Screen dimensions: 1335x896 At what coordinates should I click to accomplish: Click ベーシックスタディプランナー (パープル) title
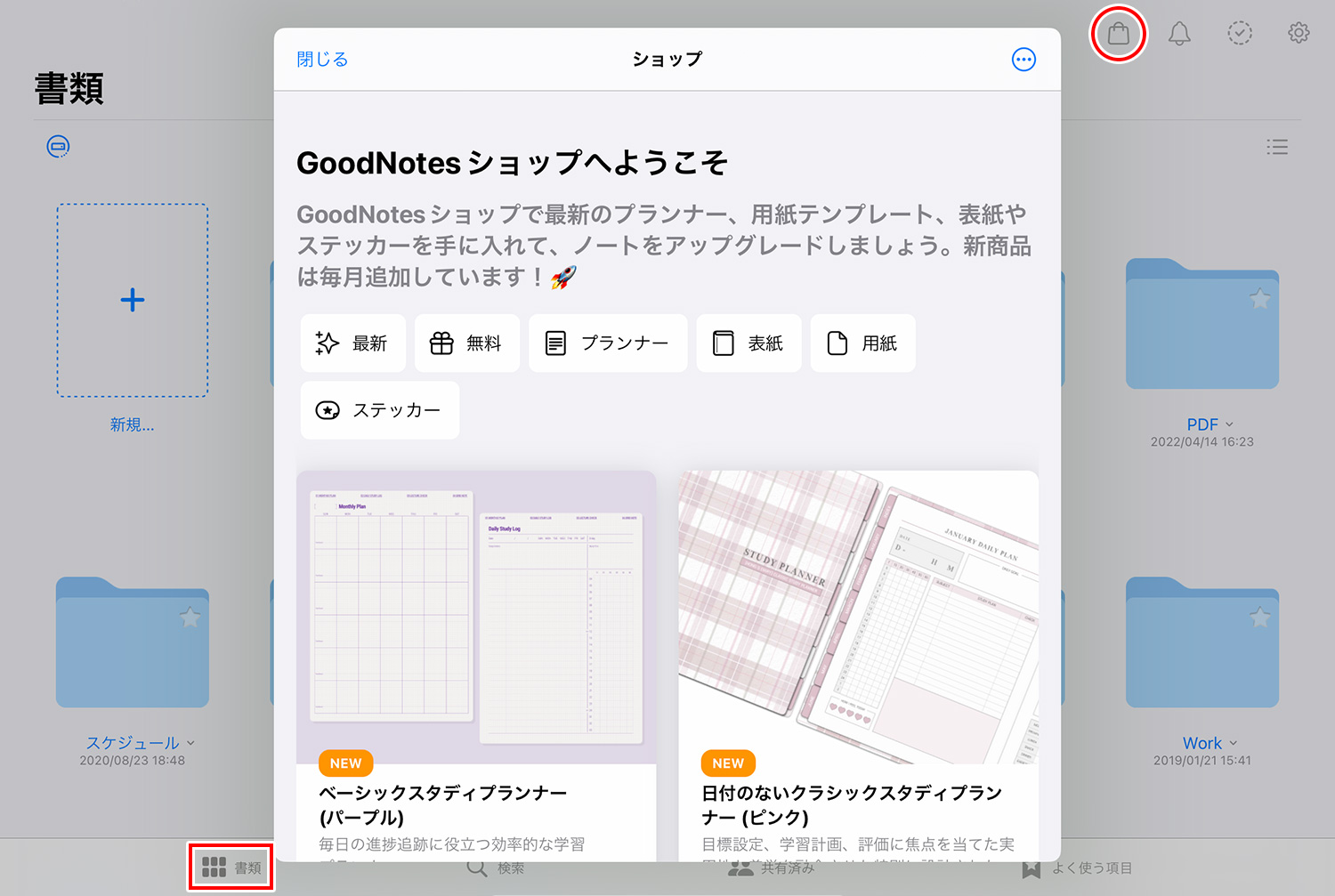tap(443, 805)
